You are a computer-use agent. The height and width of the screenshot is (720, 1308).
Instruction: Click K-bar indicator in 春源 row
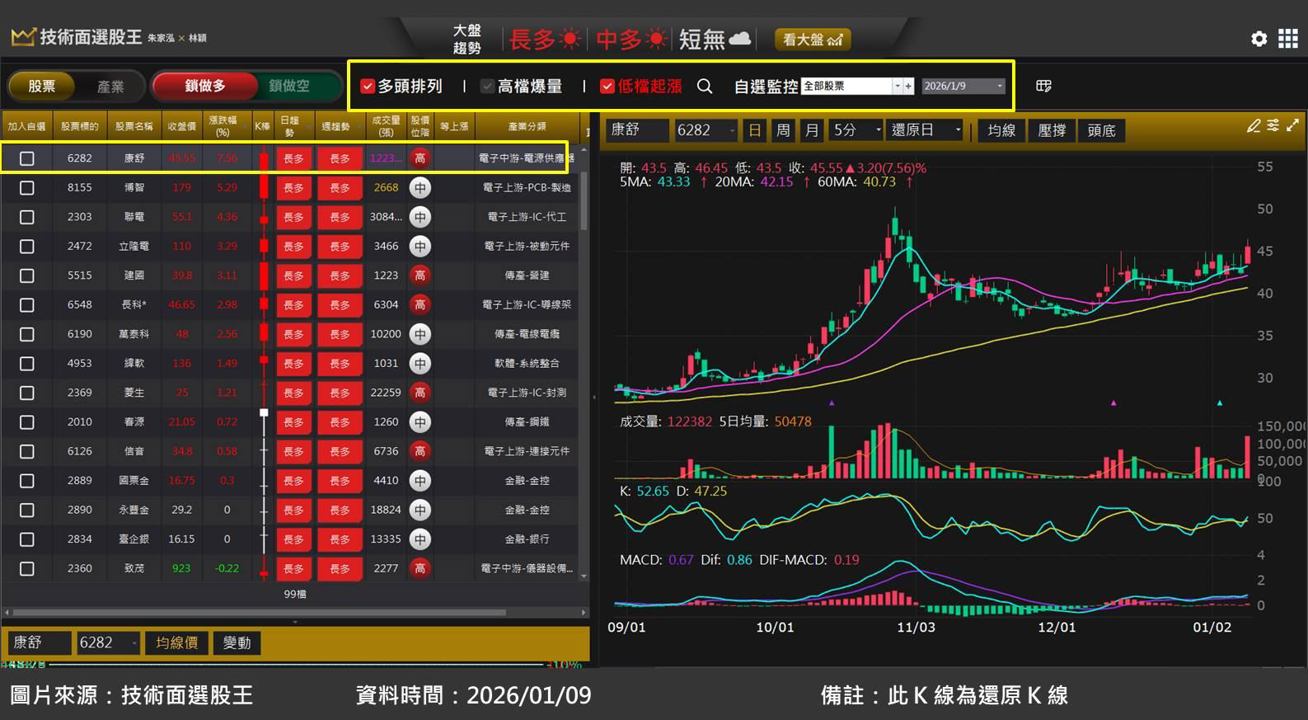pyautogui.click(x=264, y=422)
